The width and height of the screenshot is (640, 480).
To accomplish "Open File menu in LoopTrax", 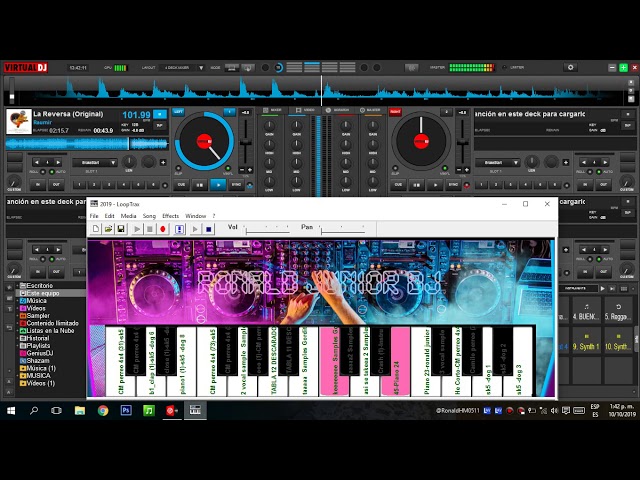I will click(94, 216).
